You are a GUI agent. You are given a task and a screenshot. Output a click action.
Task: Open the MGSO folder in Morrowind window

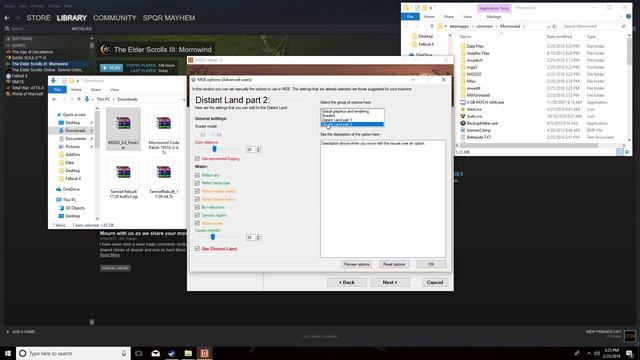click(474, 74)
